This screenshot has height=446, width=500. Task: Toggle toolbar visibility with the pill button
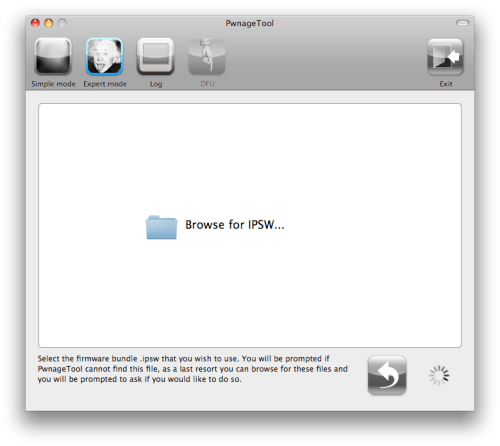(462, 23)
